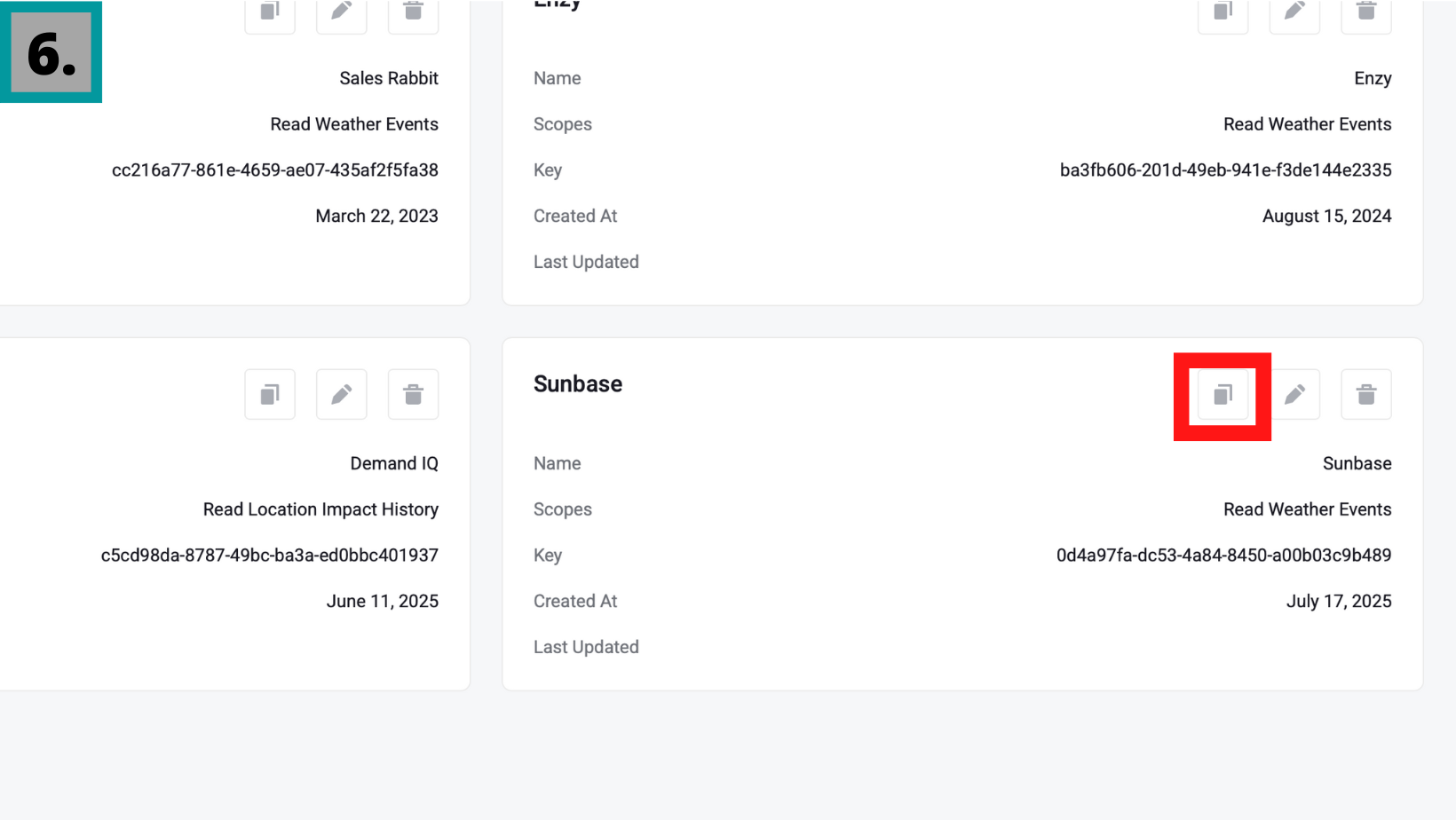
Task: Click the Sunbase card heading
Action: click(578, 384)
